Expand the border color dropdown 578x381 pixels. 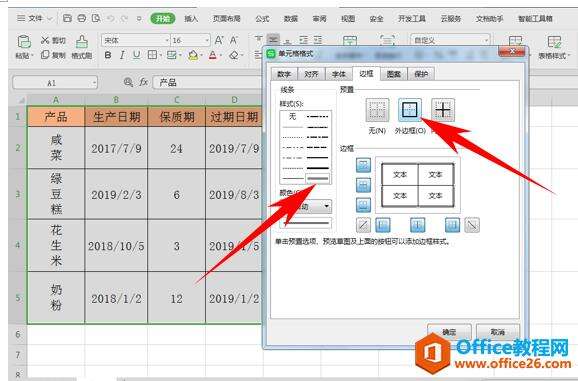coord(327,206)
